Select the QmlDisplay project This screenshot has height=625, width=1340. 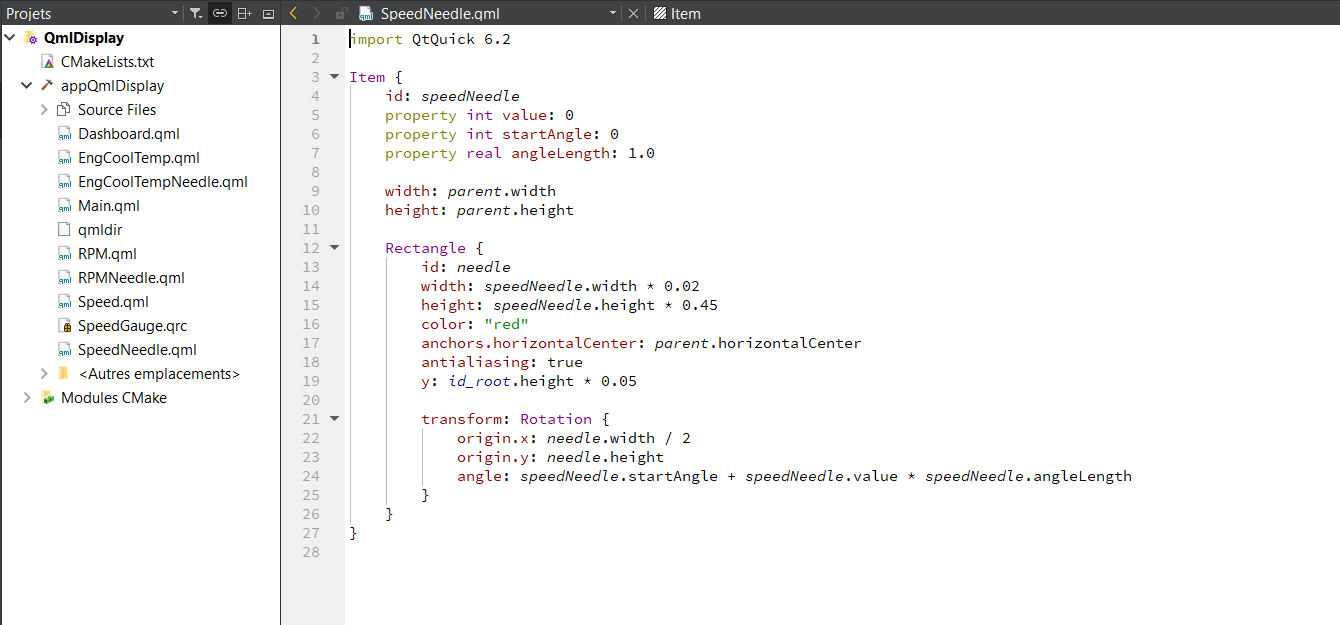click(84, 38)
